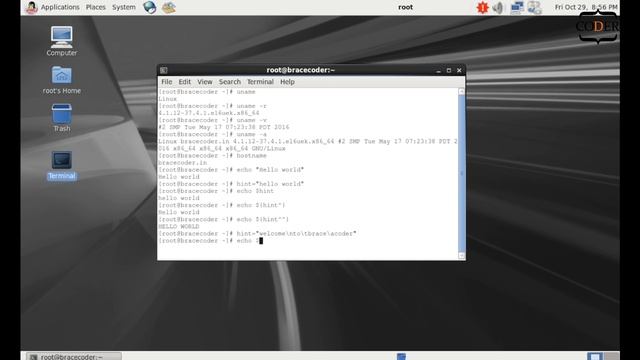This screenshot has width=640, height=360.
Task: Click the 'echo "Hello world"' command line
Action: pyautogui.click(x=231, y=170)
